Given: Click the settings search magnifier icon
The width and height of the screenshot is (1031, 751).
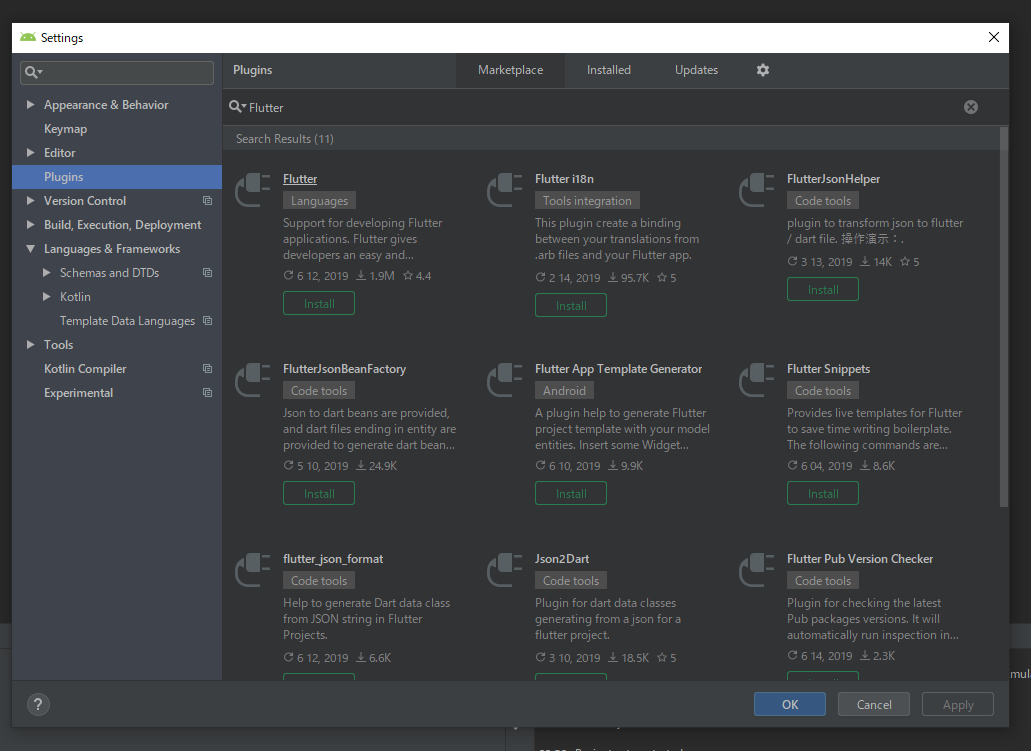Looking at the screenshot, I should pyautogui.click(x=34, y=72).
